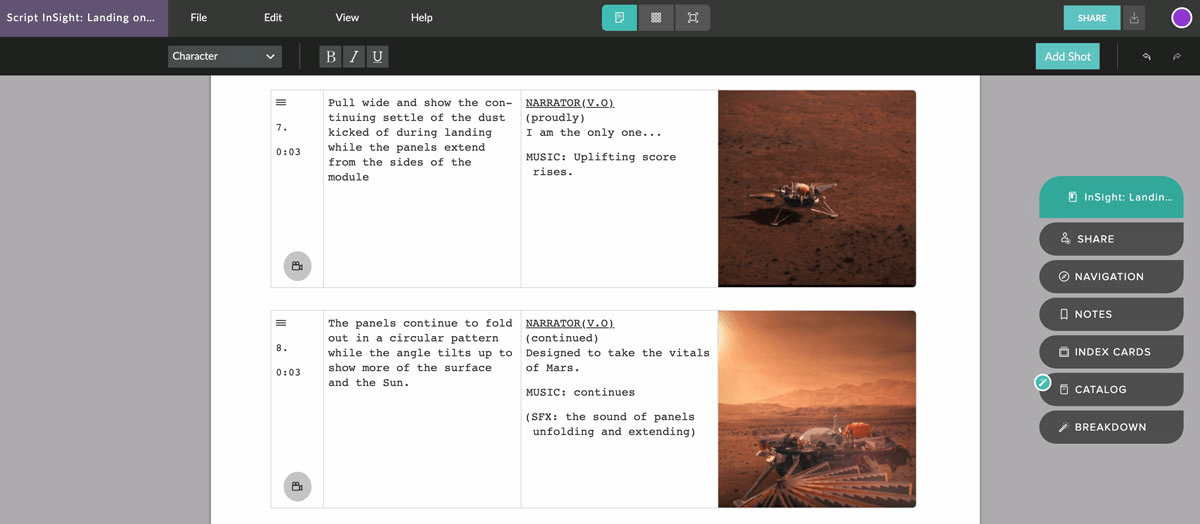Click the camera icon in shot 8
The height and width of the screenshot is (524, 1200).
click(297, 486)
